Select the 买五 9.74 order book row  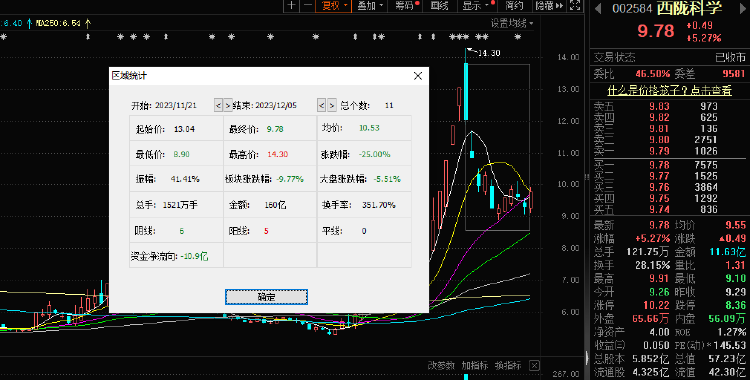[x=669, y=210]
